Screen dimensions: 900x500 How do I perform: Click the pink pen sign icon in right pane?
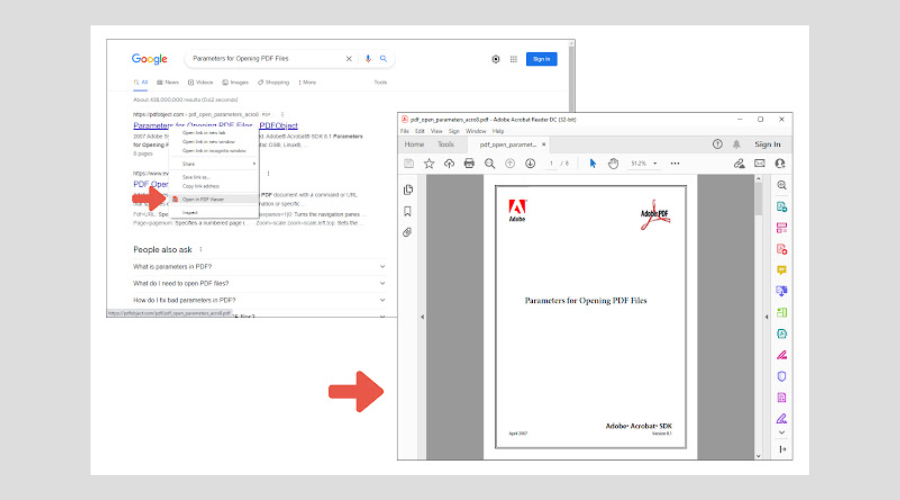pos(782,355)
